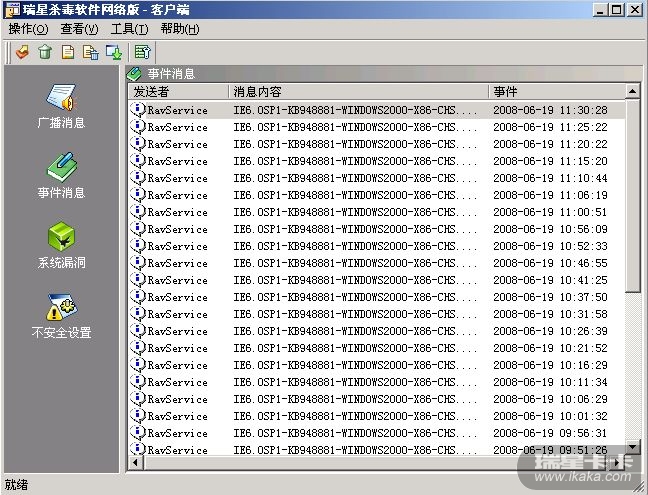Select RavService in the 11:15:20 row
This screenshot has height=495, width=648.
177,161
